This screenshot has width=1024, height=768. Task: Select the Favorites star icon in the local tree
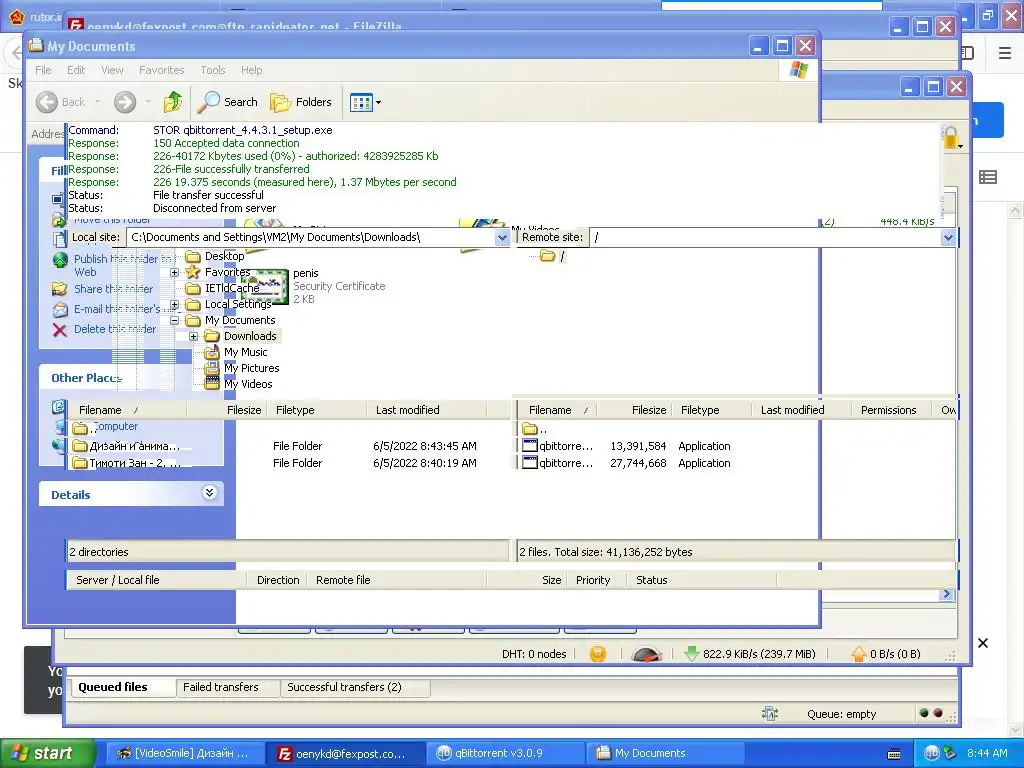tap(193, 272)
